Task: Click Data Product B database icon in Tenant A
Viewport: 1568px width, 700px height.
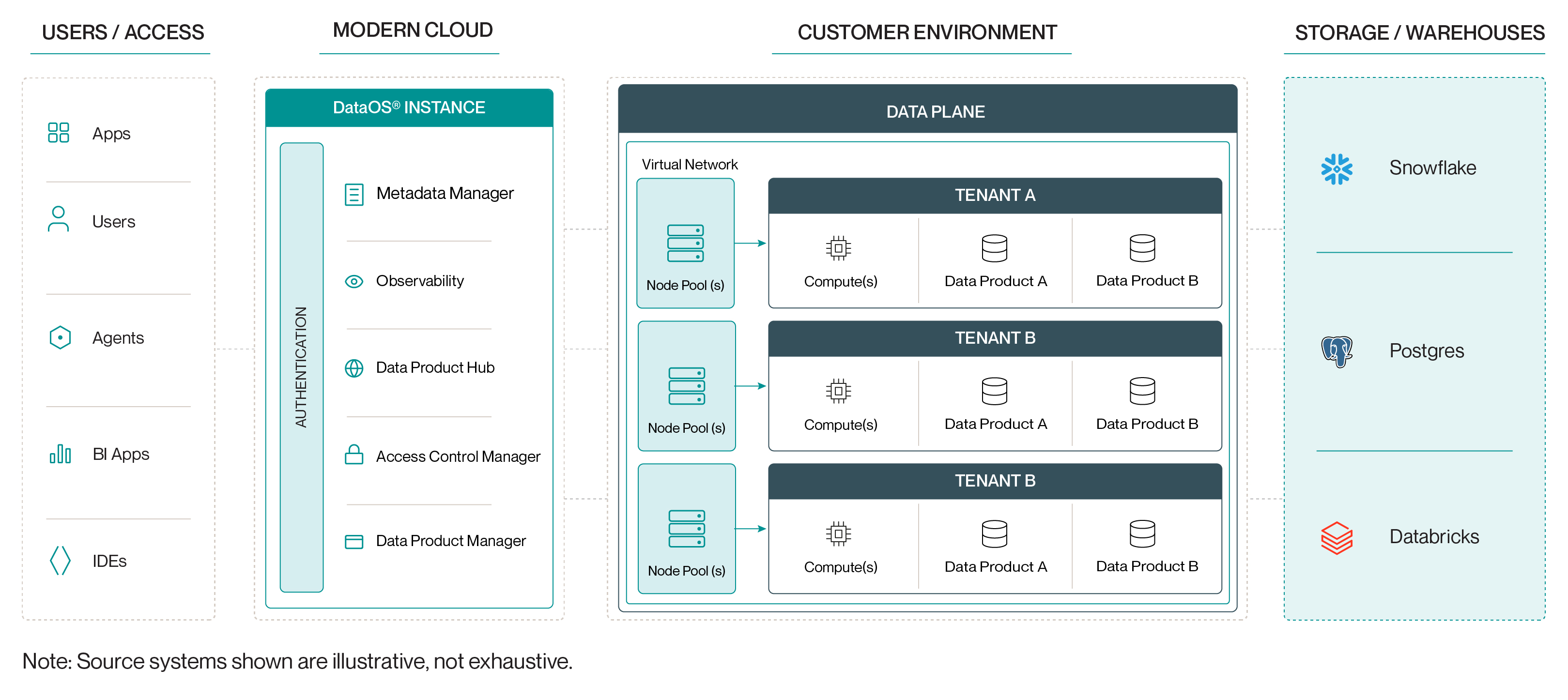Action: [1142, 248]
